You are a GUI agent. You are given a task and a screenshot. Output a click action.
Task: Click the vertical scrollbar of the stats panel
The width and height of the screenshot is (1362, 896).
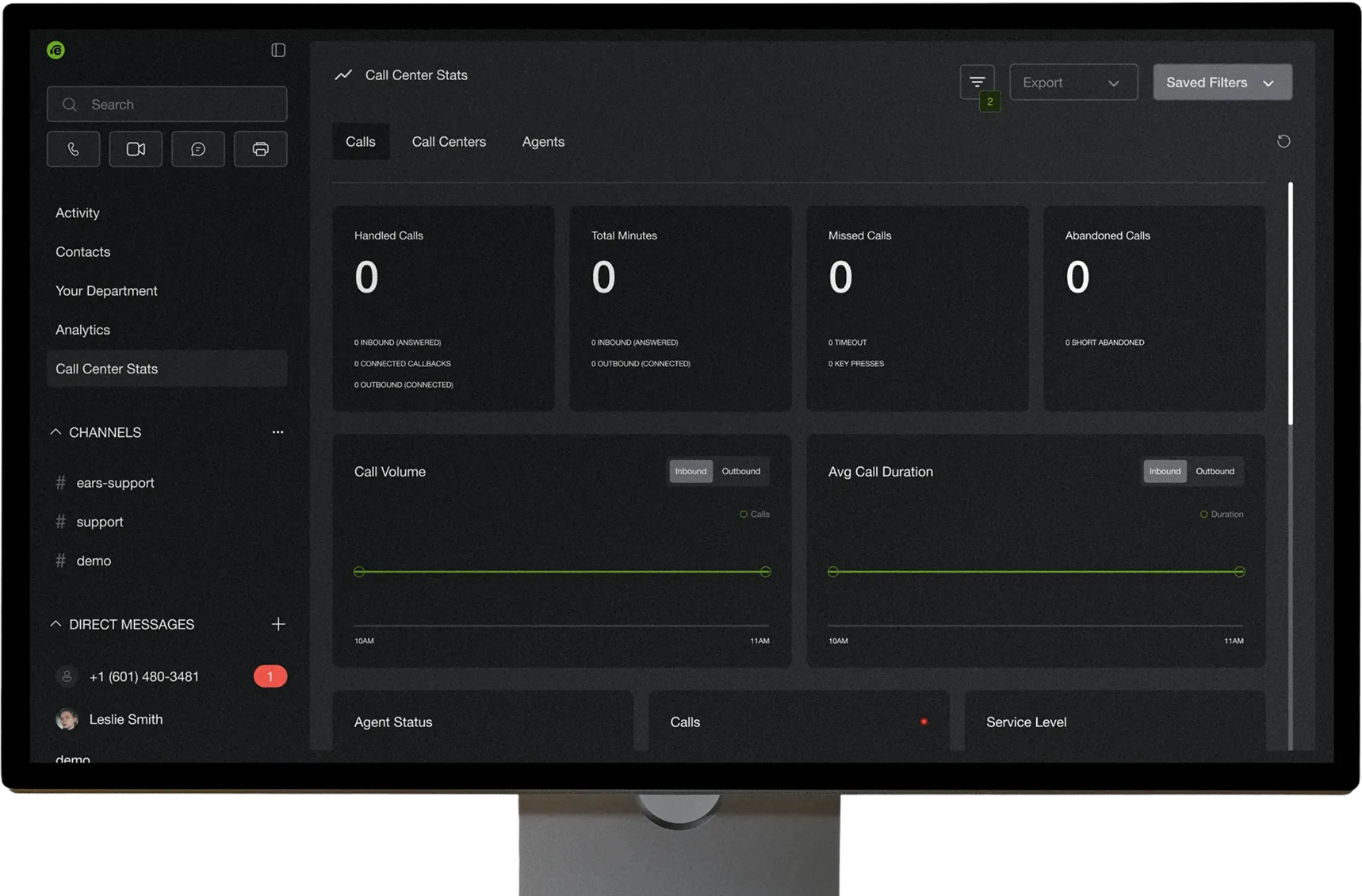pyautogui.click(x=1291, y=304)
